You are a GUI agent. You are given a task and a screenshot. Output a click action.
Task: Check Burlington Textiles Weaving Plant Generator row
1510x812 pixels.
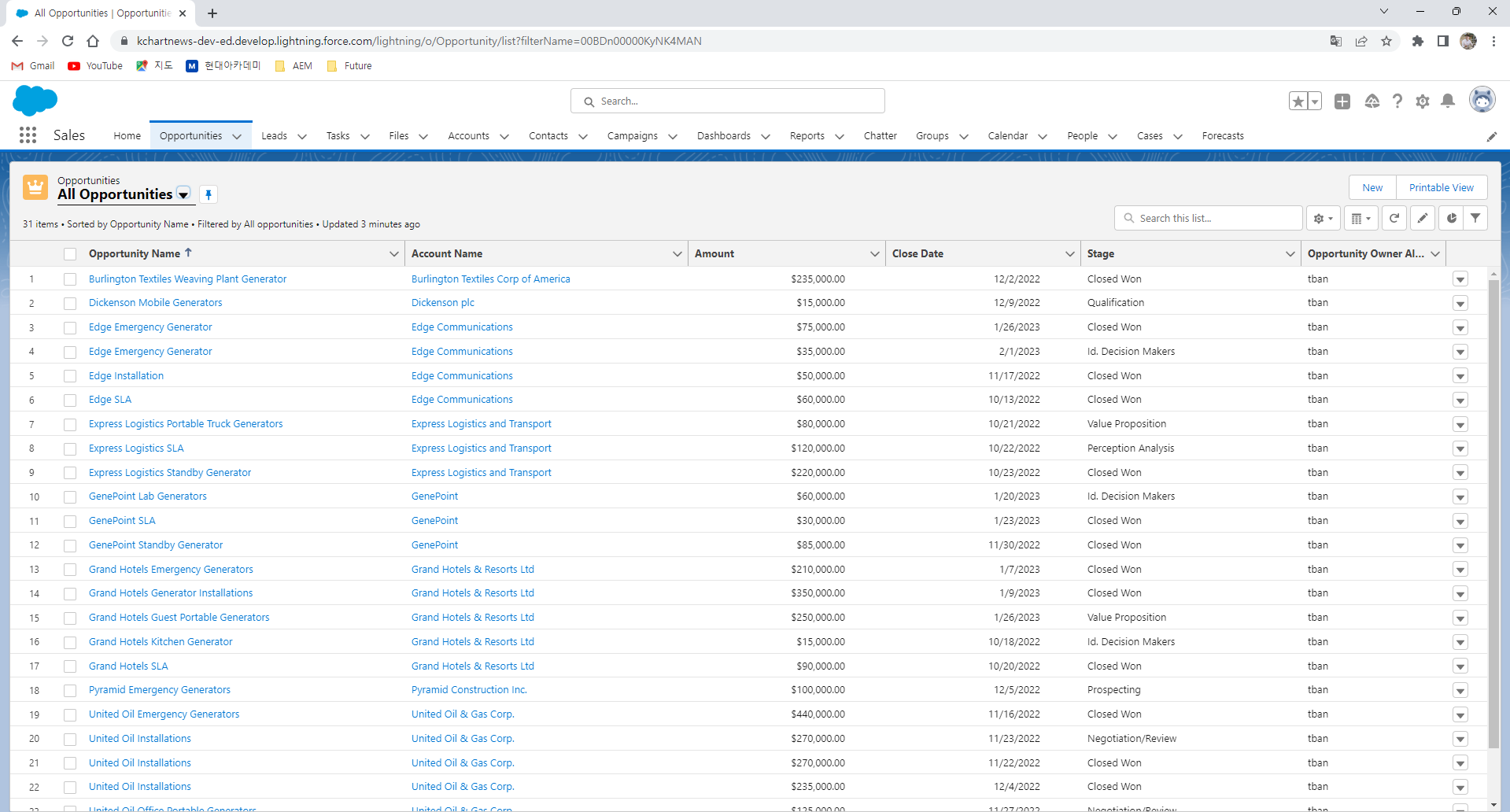70,279
